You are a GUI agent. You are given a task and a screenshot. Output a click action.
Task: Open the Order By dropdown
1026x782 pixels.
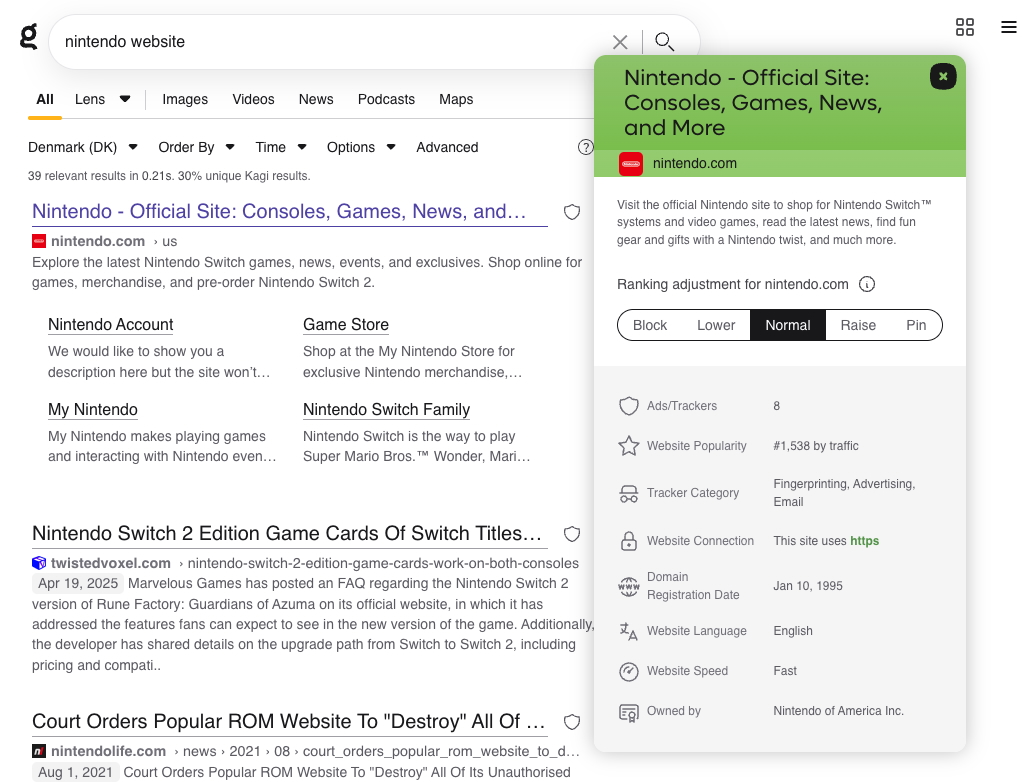coord(196,147)
